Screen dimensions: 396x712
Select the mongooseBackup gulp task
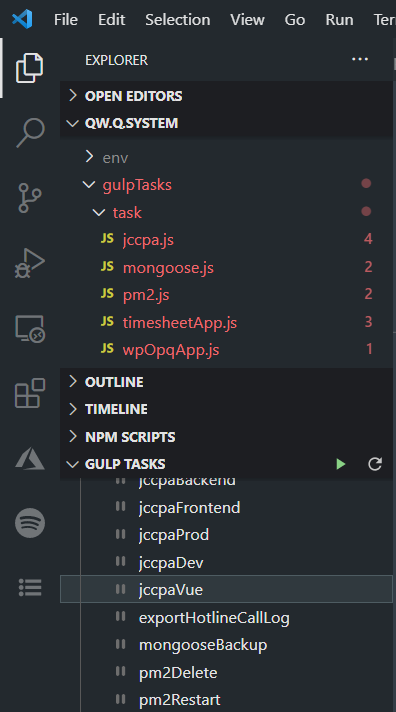226,645
